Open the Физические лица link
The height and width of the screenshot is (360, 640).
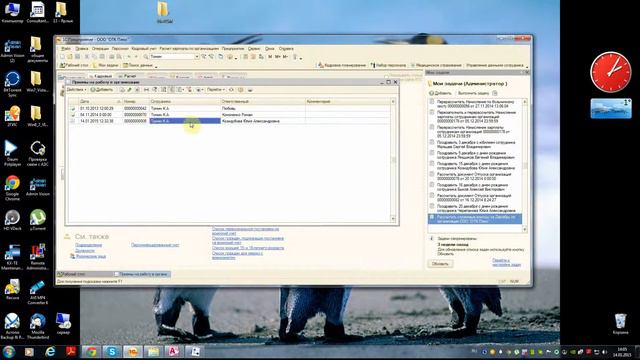(x=91, y=256)
